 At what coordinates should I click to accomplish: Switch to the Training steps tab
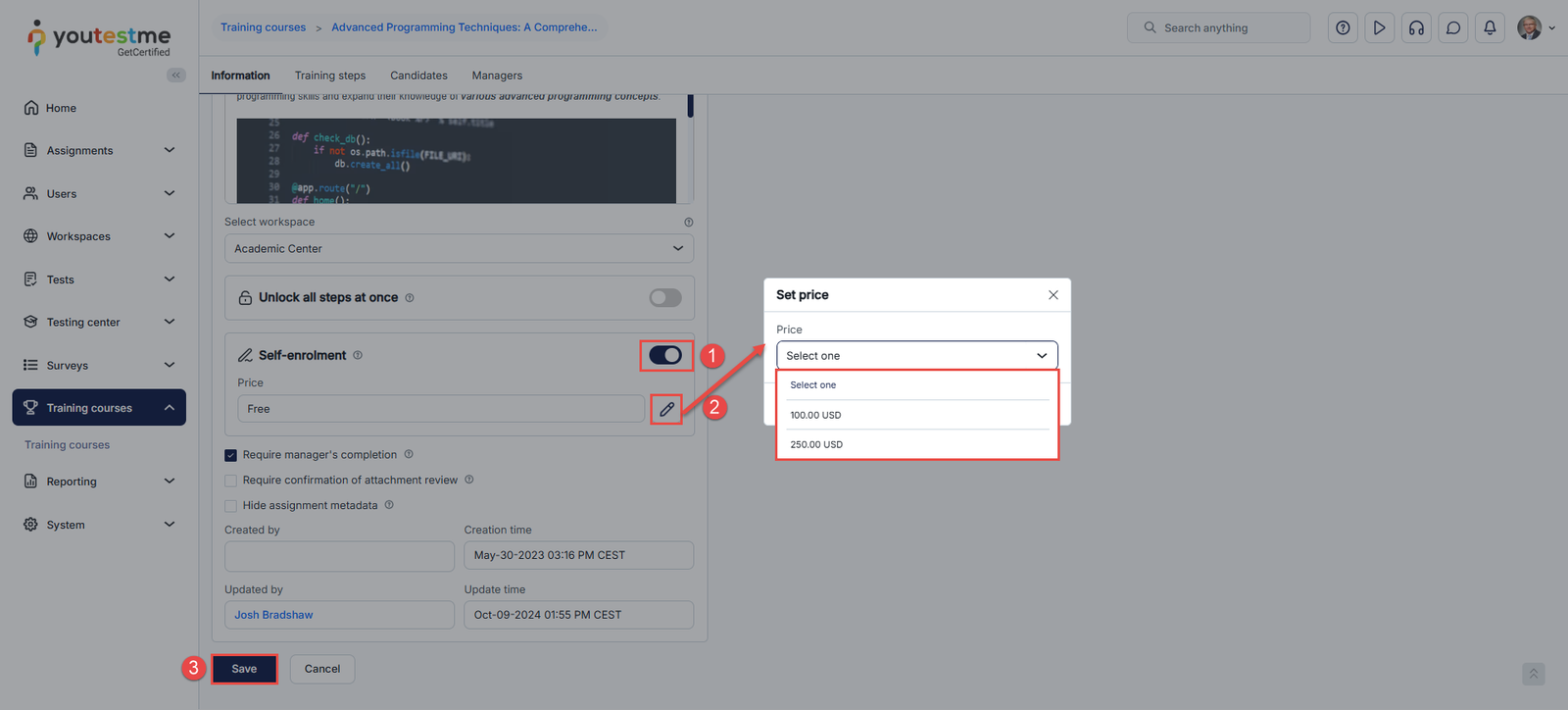tap(330, 76)
